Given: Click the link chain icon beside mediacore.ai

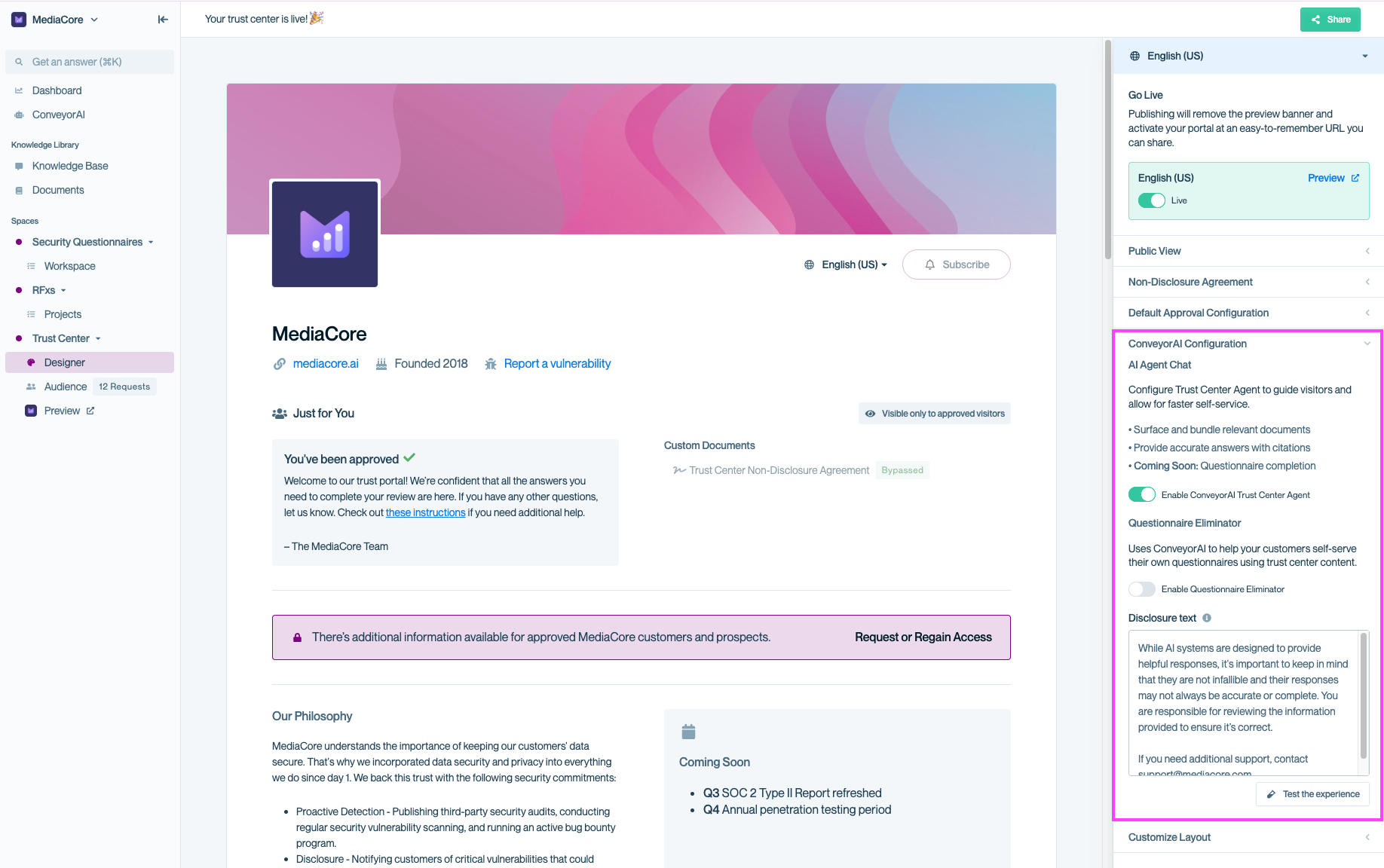Looking at the screenshot, I should [280, 364].
